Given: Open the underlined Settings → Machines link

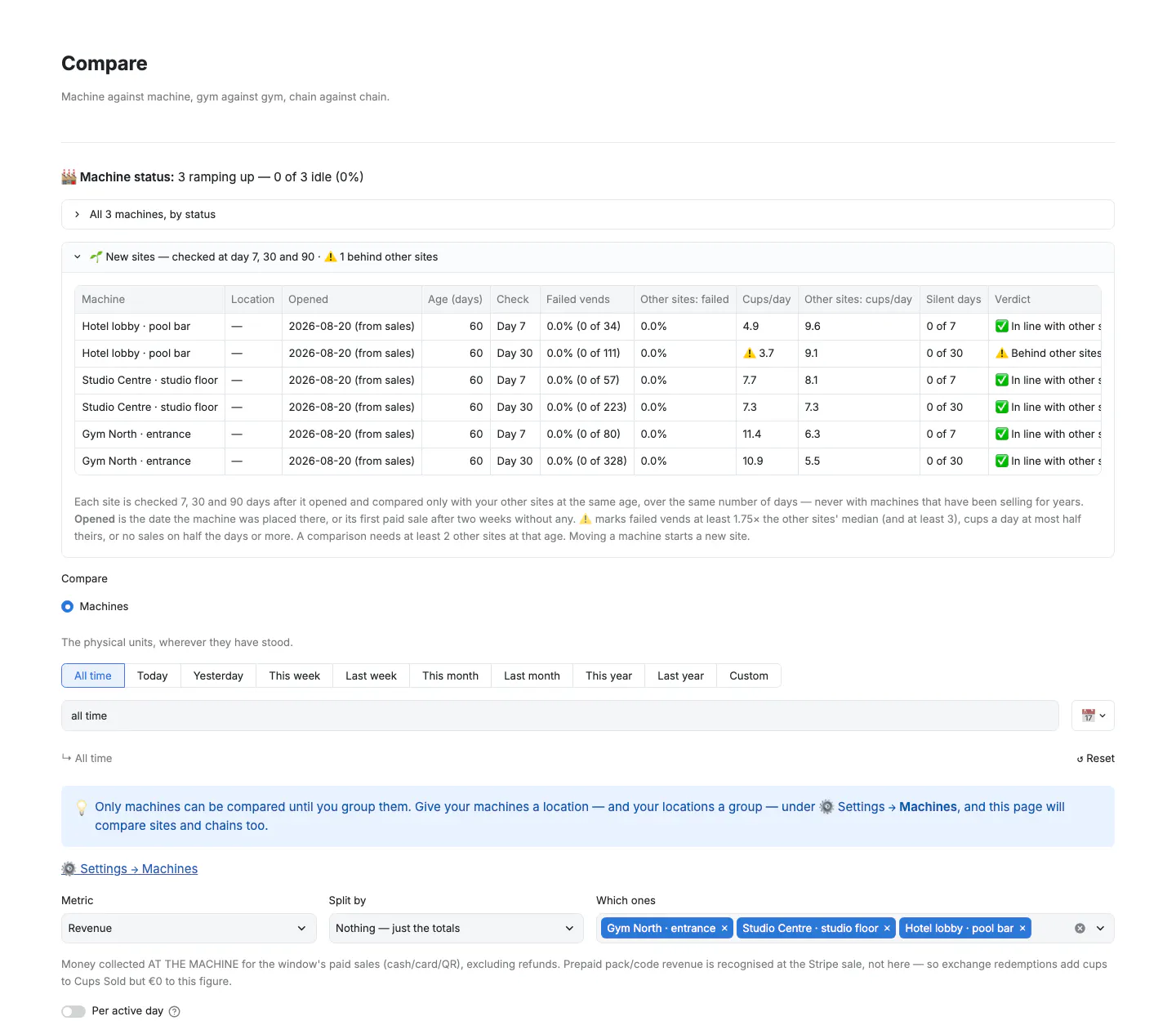Looking at the screenshot, I should click(130, 869).
